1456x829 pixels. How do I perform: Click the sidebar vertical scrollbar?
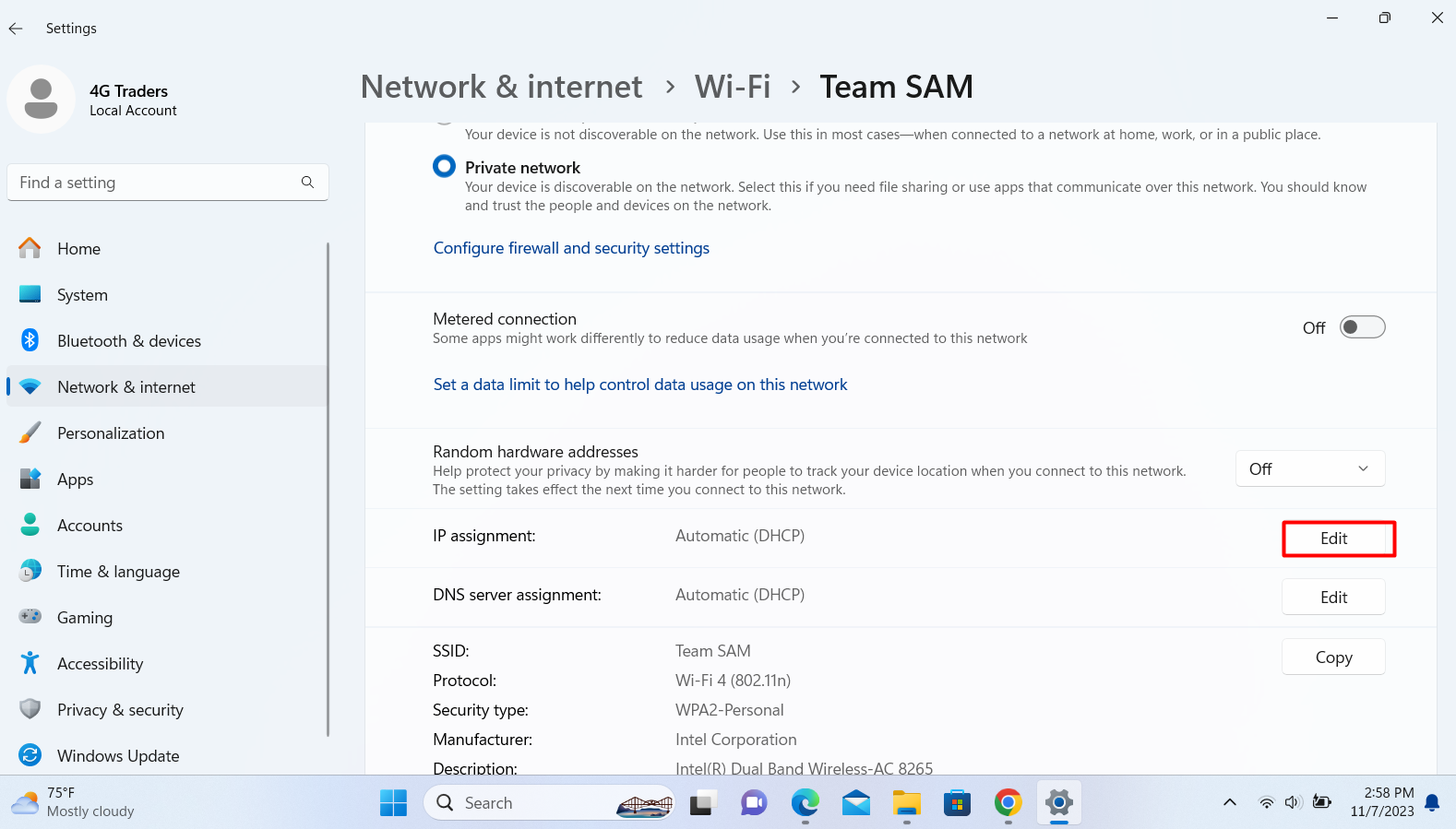[328, 489]
